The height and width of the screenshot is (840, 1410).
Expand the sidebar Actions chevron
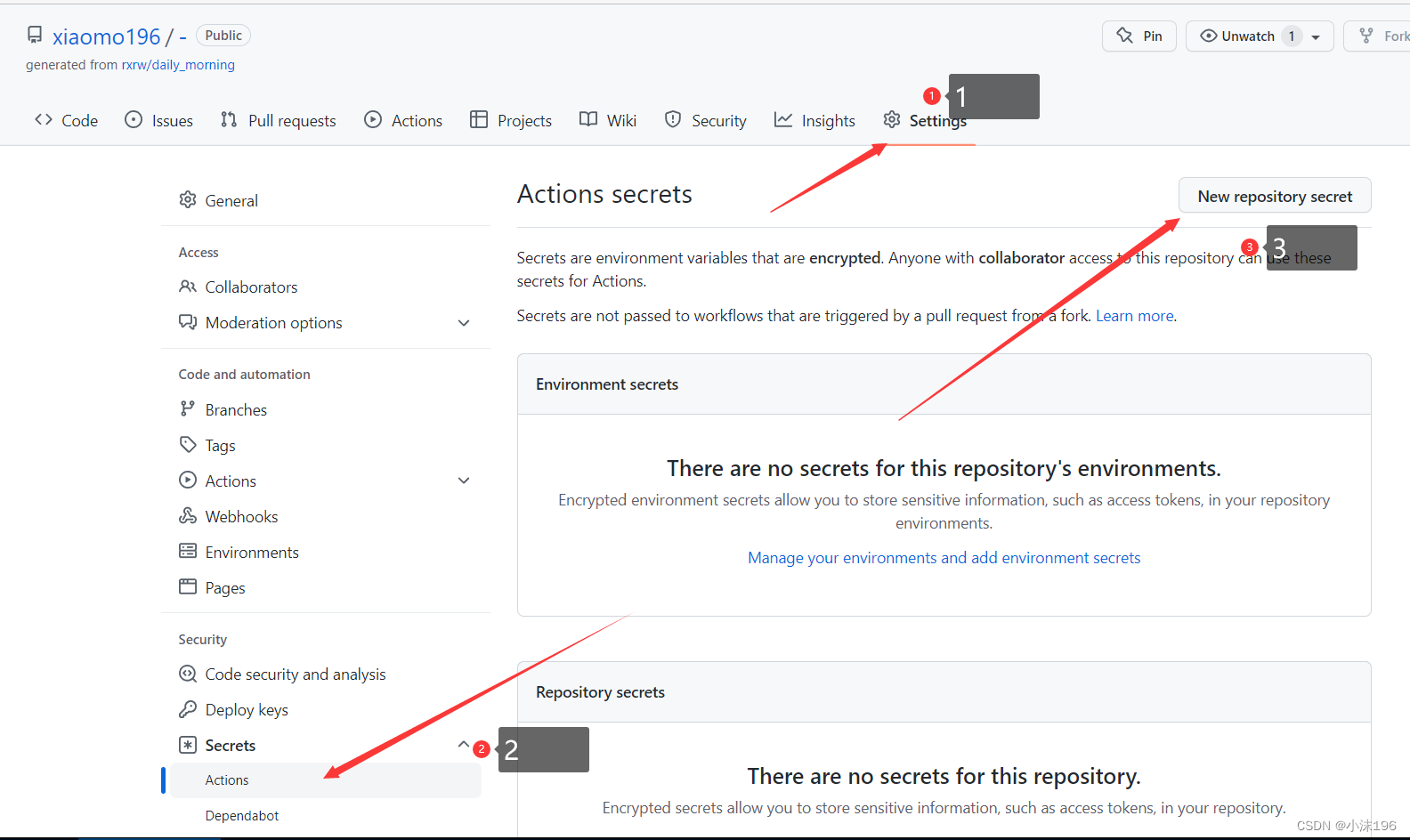[464, 481]
